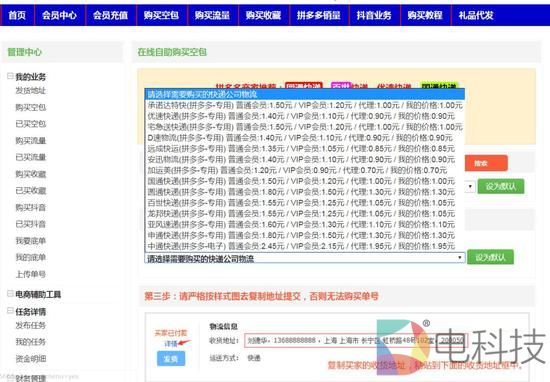Viewport: 550px width, 382px height.
Task: Click the orange 搜索 button
Action: (486, 163)
